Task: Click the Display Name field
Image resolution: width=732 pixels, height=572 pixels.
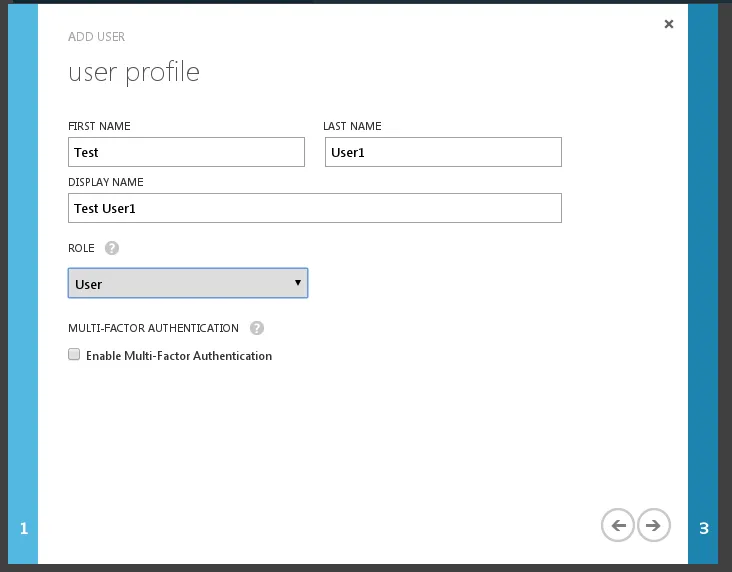Action: (315, 208)
